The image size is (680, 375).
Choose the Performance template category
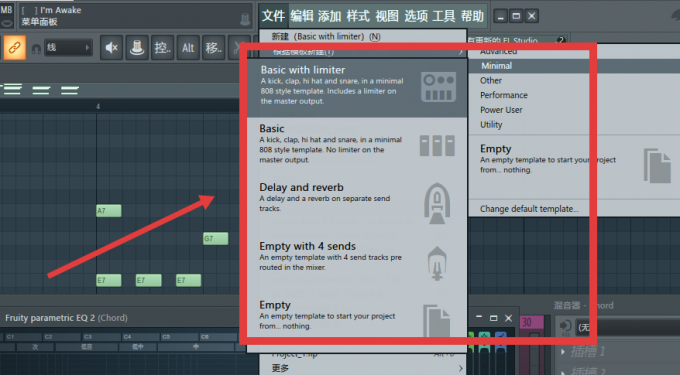click(503, 95)
